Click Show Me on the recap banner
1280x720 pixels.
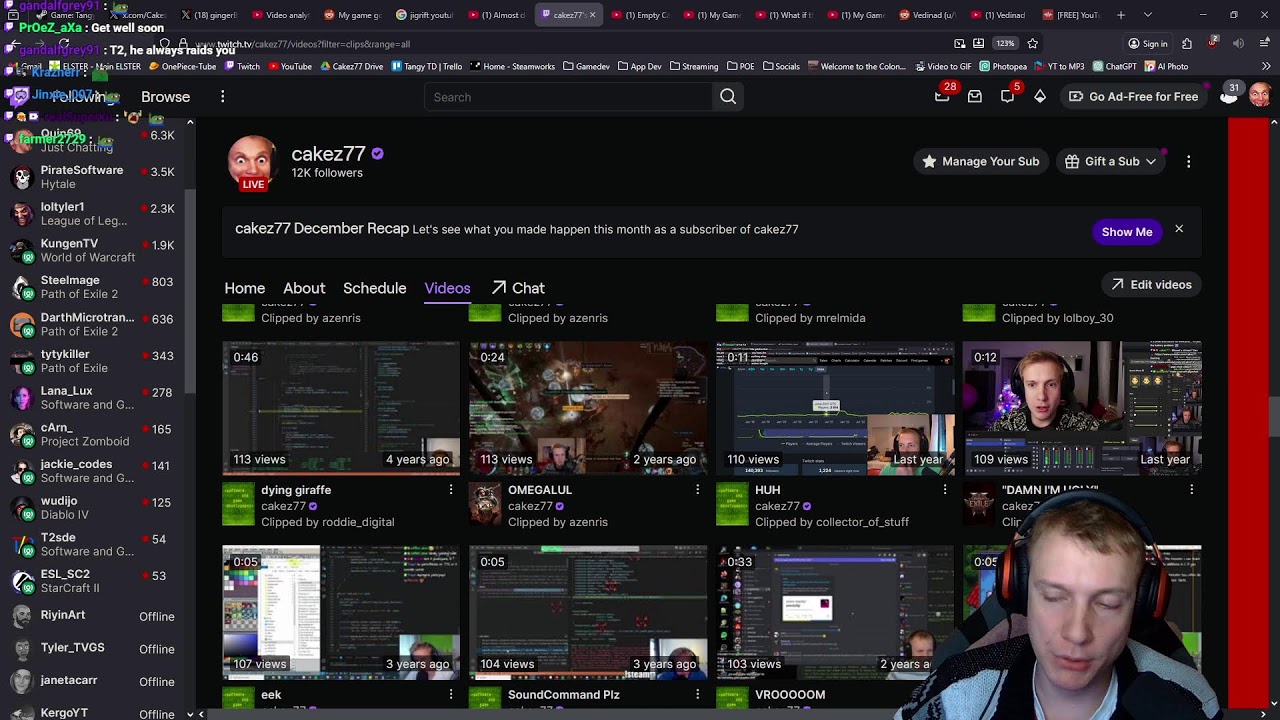(x=1127, y=231)
